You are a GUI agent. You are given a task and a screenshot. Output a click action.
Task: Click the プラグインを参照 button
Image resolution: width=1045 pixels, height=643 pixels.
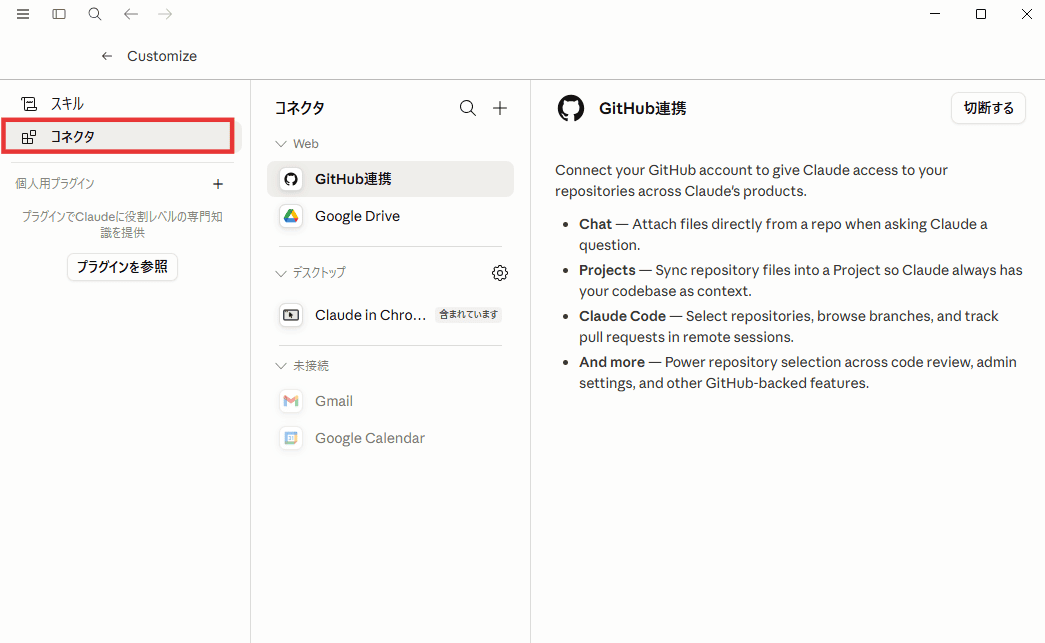click(122, 267)
